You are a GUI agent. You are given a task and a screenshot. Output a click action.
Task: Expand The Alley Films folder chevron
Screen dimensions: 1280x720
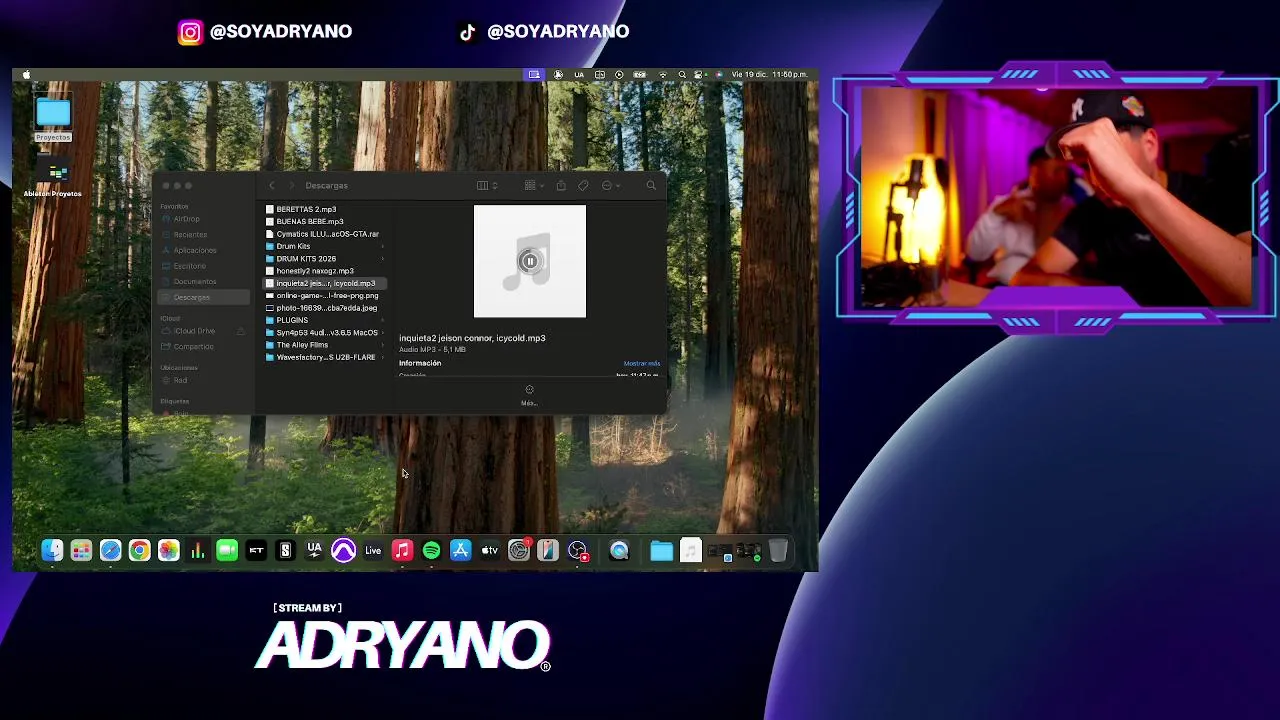click(x=383, y=345)
